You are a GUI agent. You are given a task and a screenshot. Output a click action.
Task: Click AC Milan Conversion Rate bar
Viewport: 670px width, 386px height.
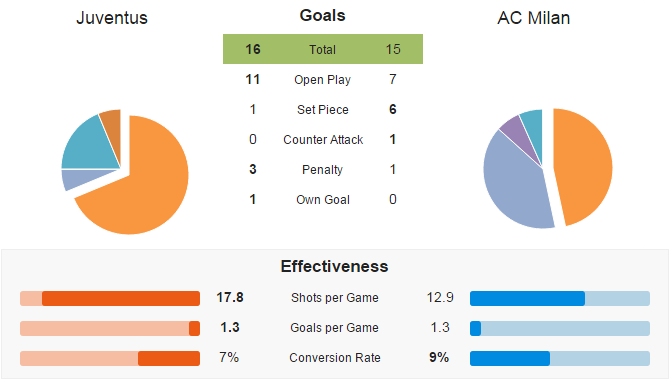(560, 358)
